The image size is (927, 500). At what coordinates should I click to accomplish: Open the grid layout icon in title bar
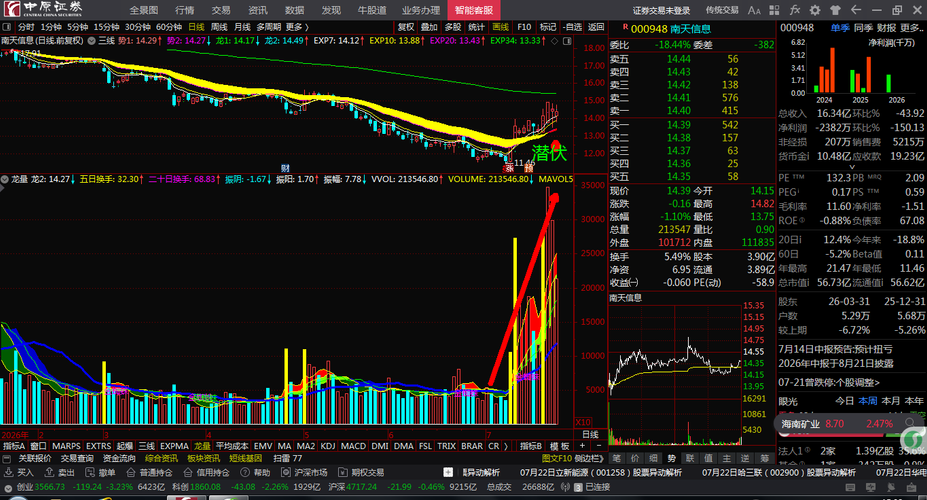pos(774,10)
